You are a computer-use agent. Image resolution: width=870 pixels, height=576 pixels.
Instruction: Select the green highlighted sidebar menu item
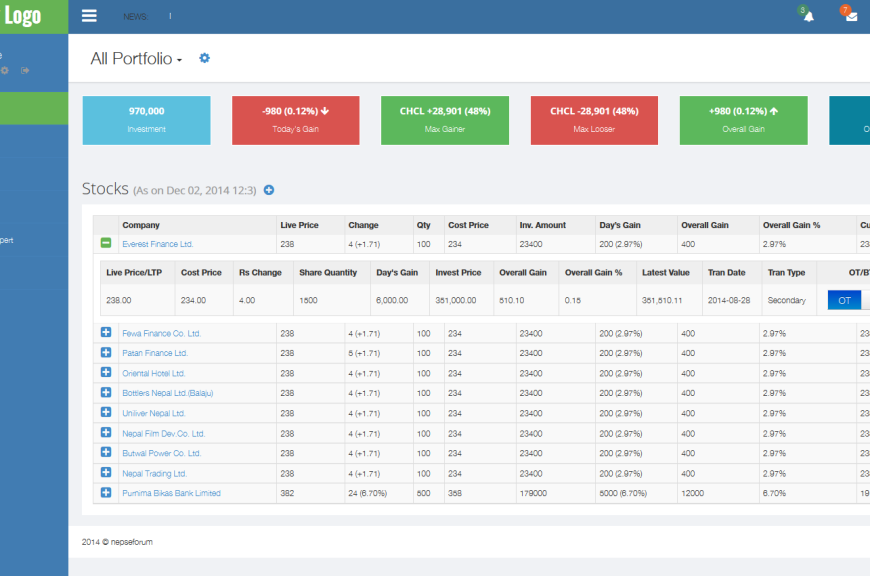[x=34, y=108]
